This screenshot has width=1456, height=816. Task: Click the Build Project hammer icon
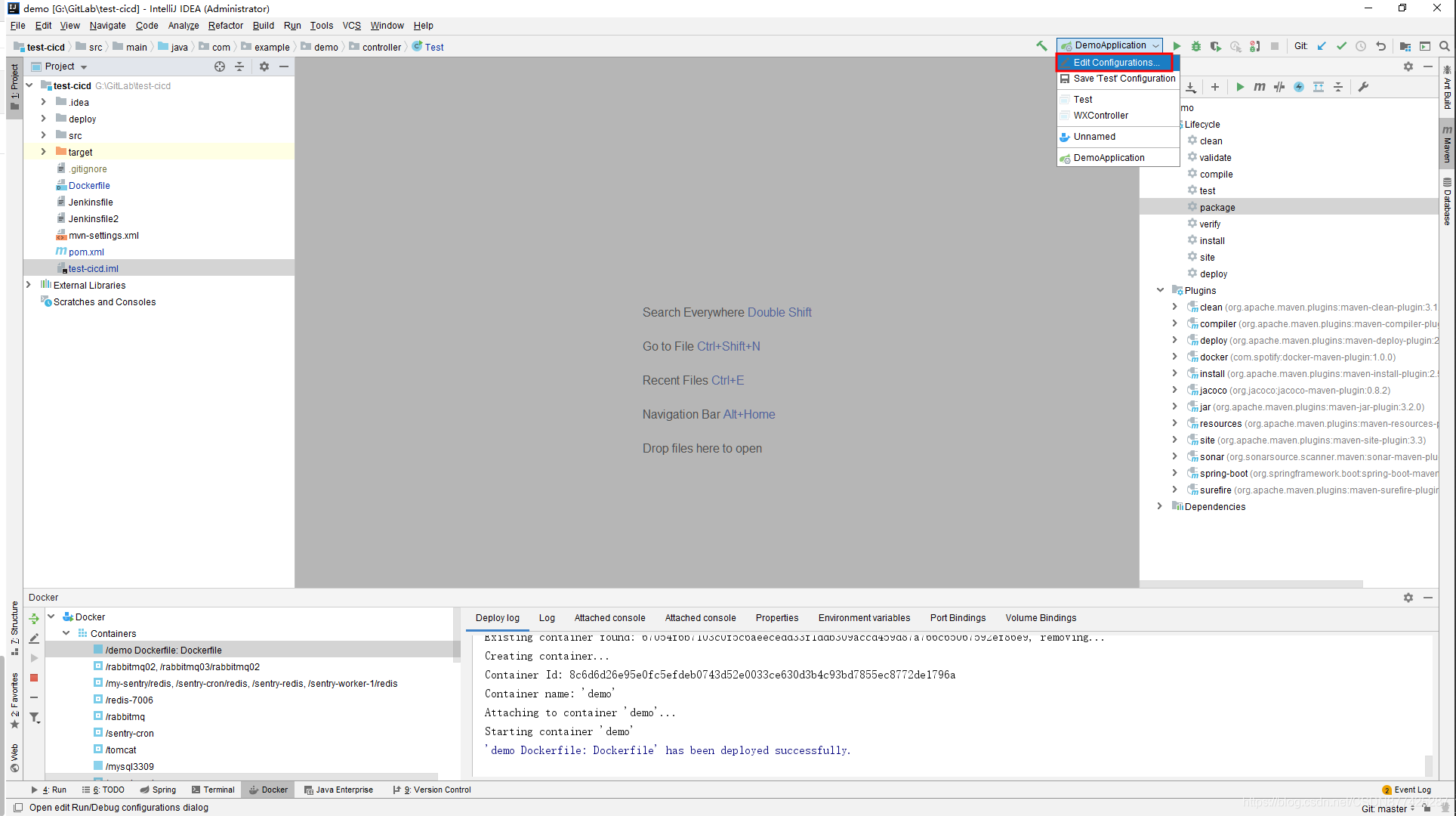coord(1042,46)
